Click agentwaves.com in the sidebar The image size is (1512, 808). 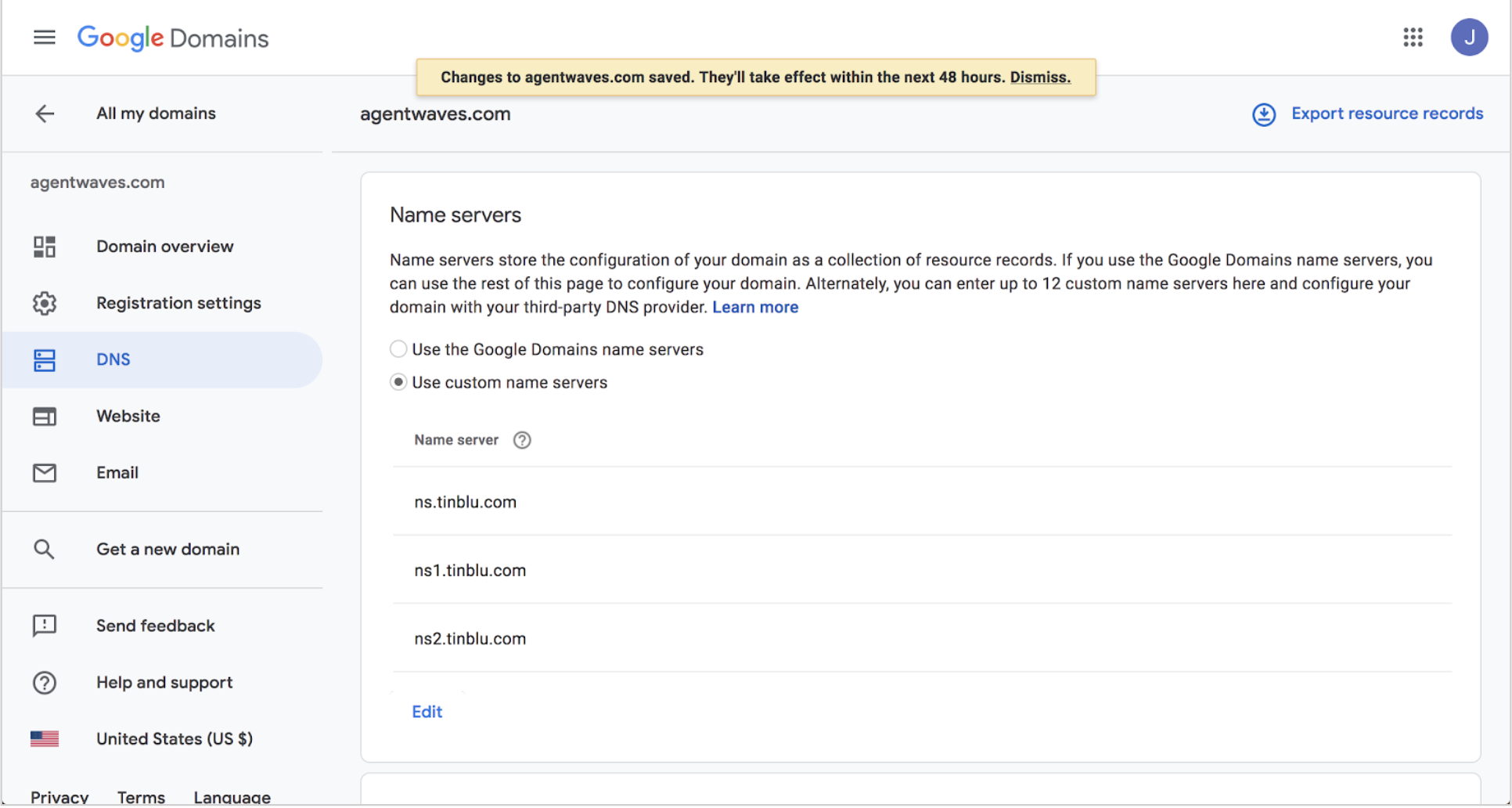click(x=98, y=182)
